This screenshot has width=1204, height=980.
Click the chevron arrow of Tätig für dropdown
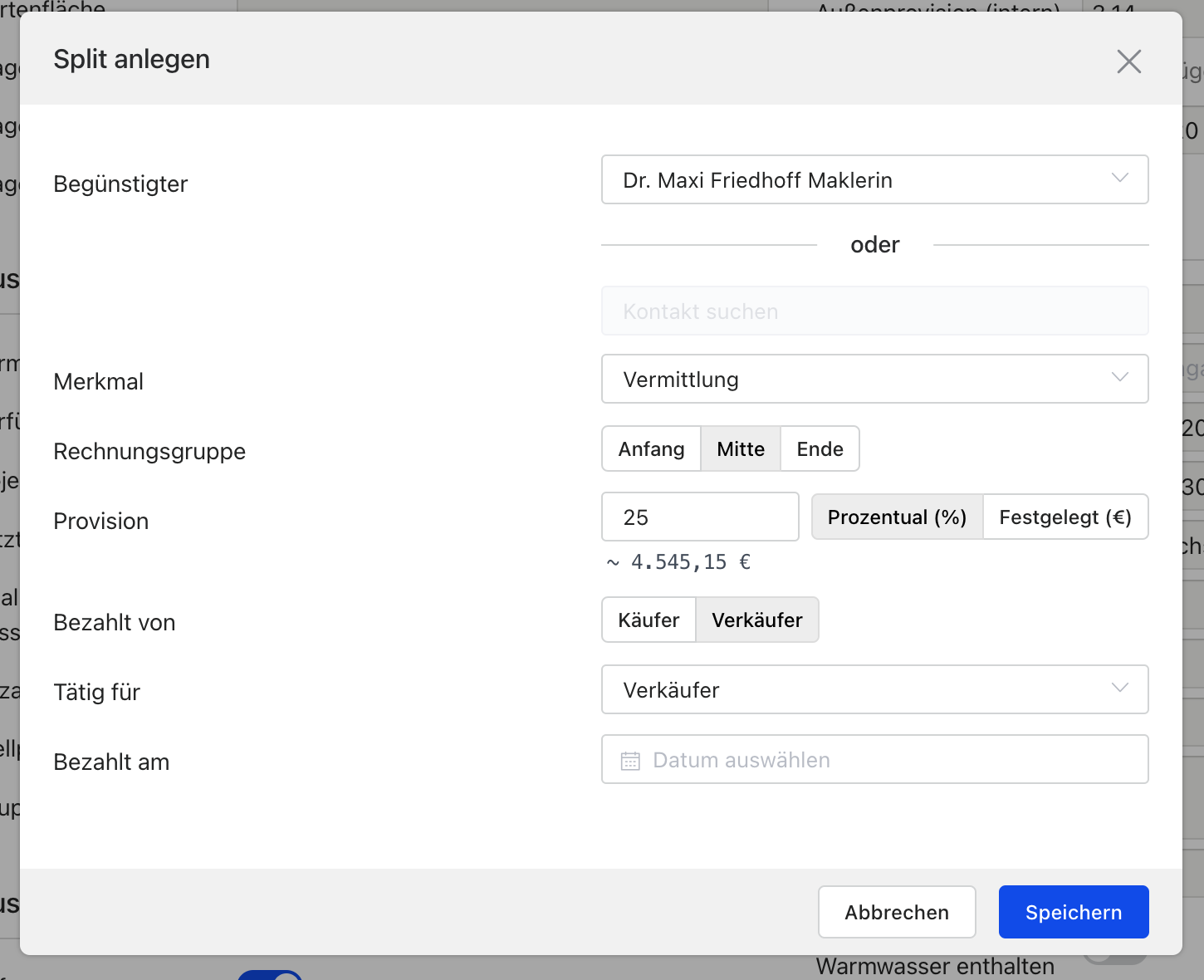pyautogui.click(x=1120, y=688)
